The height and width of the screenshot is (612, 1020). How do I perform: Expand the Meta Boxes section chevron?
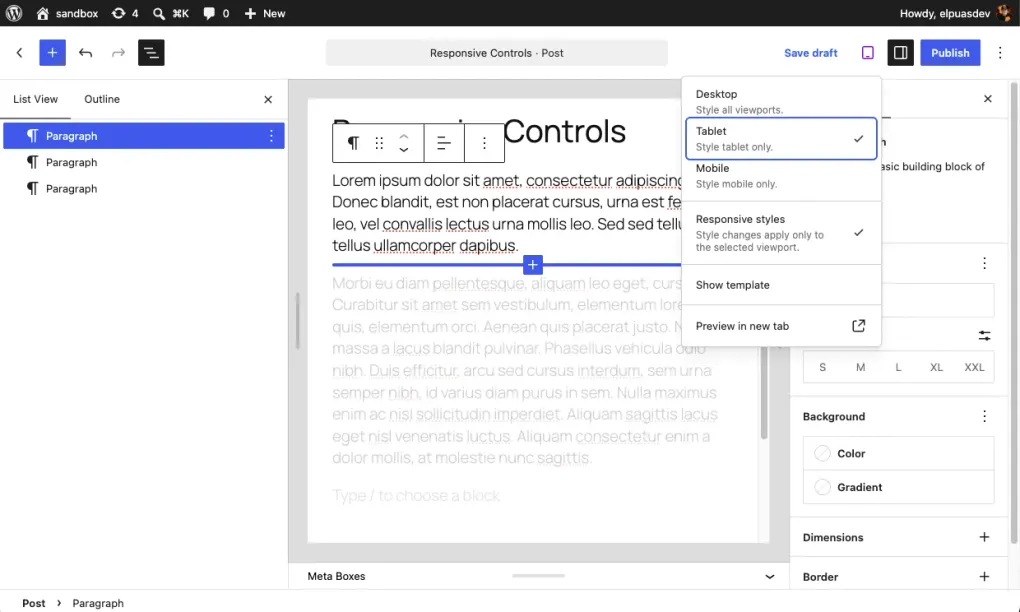tap(770, 576)
